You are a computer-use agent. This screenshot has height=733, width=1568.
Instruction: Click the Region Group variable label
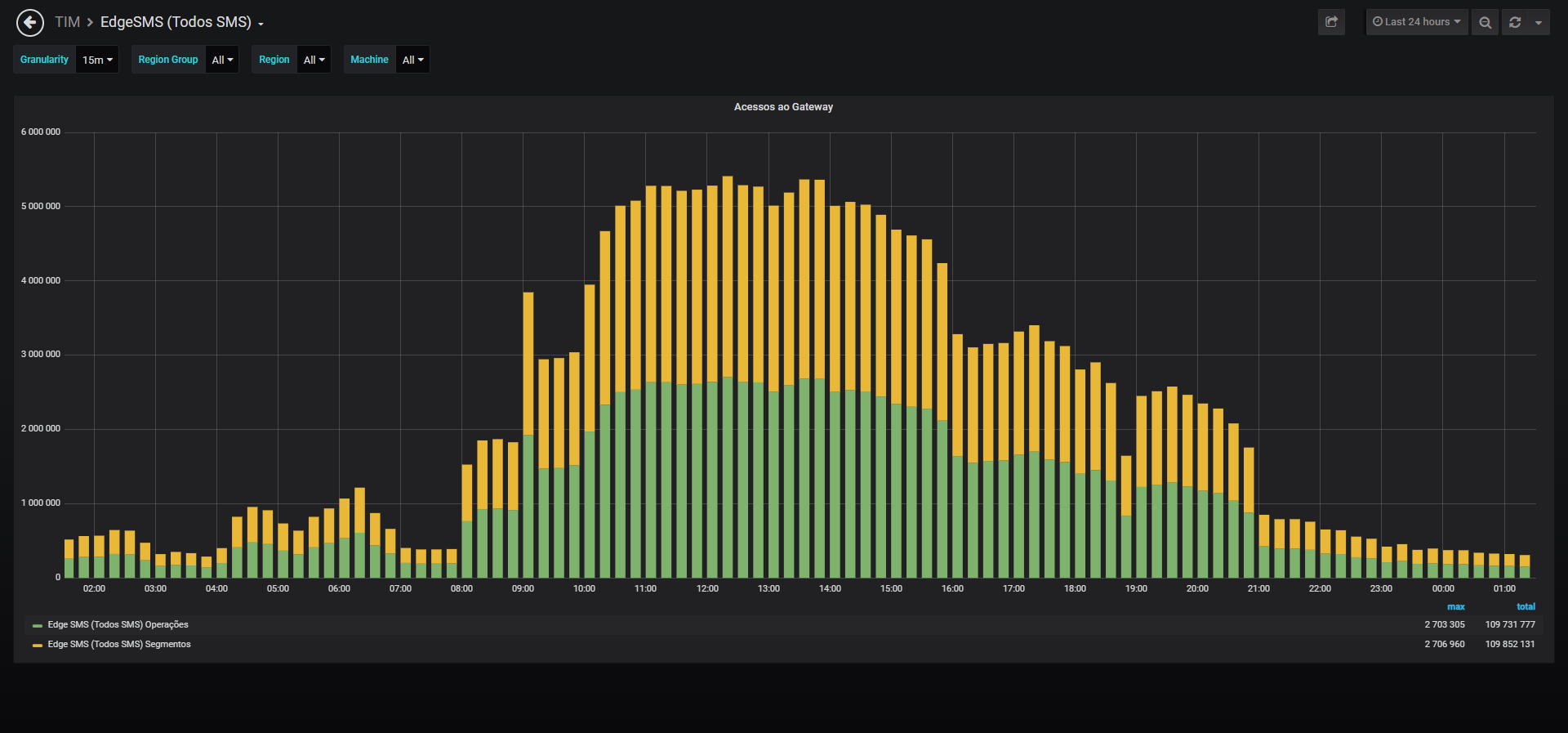pos(168,60)
